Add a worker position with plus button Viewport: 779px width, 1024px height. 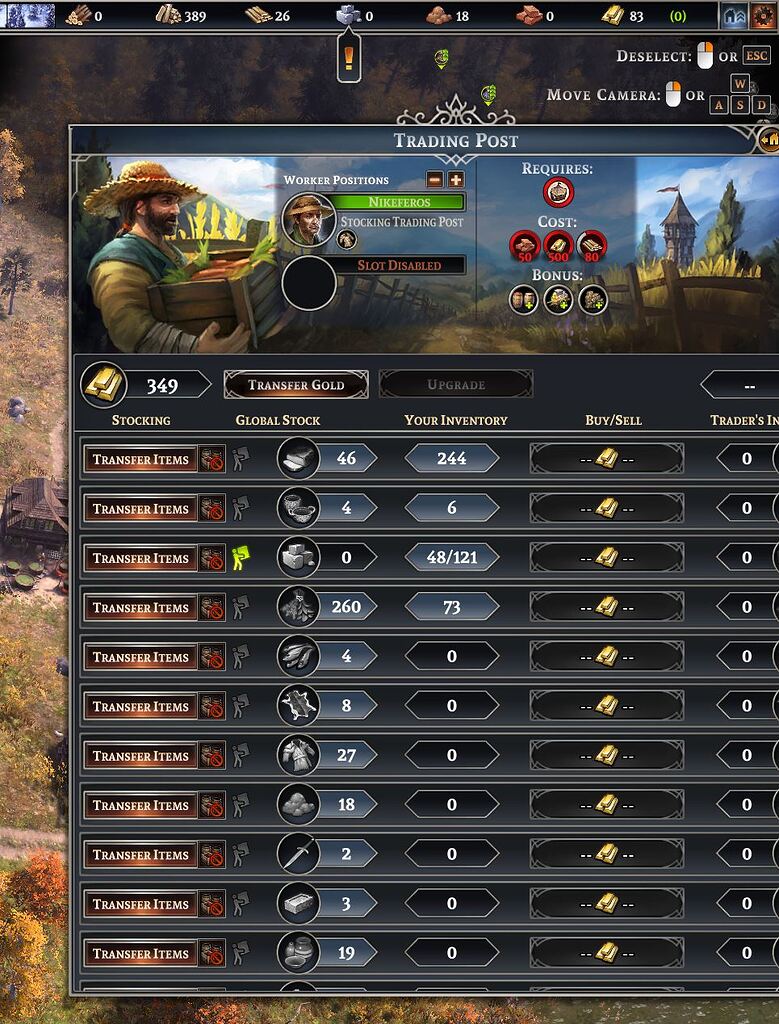tap(456, 180)
